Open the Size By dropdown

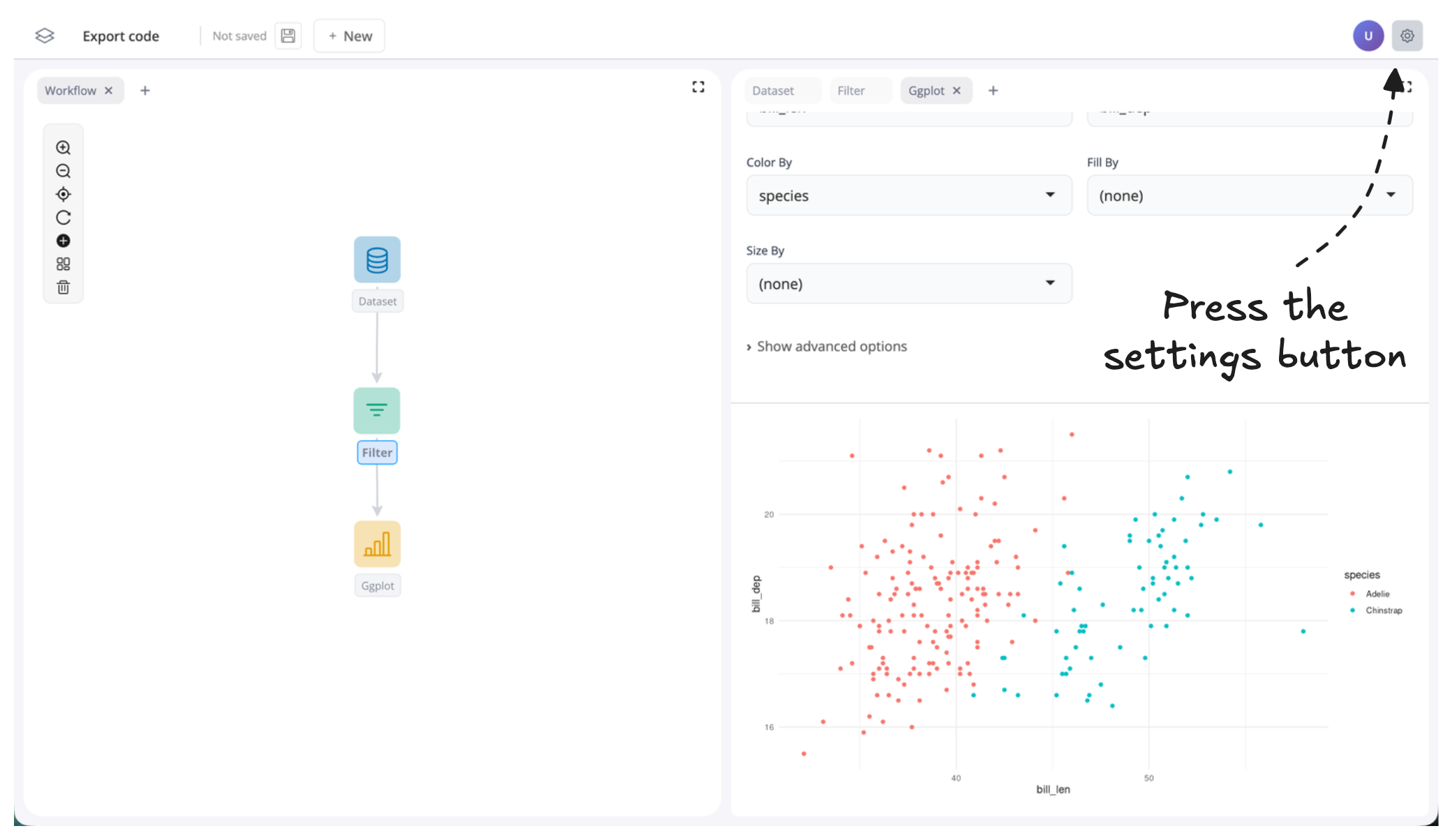click(908, 283)
